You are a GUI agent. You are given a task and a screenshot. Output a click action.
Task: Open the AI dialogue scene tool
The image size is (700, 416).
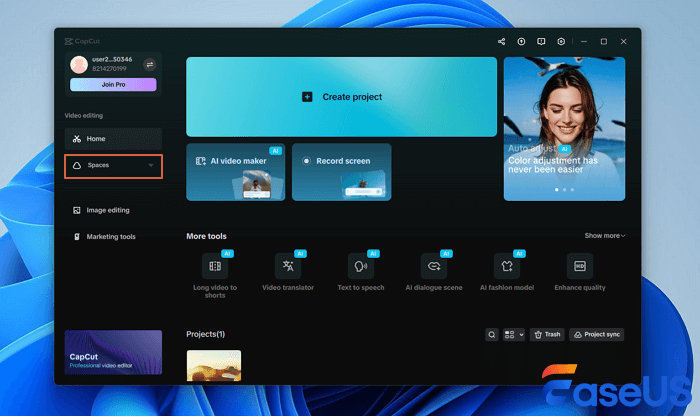click(434, 266)
